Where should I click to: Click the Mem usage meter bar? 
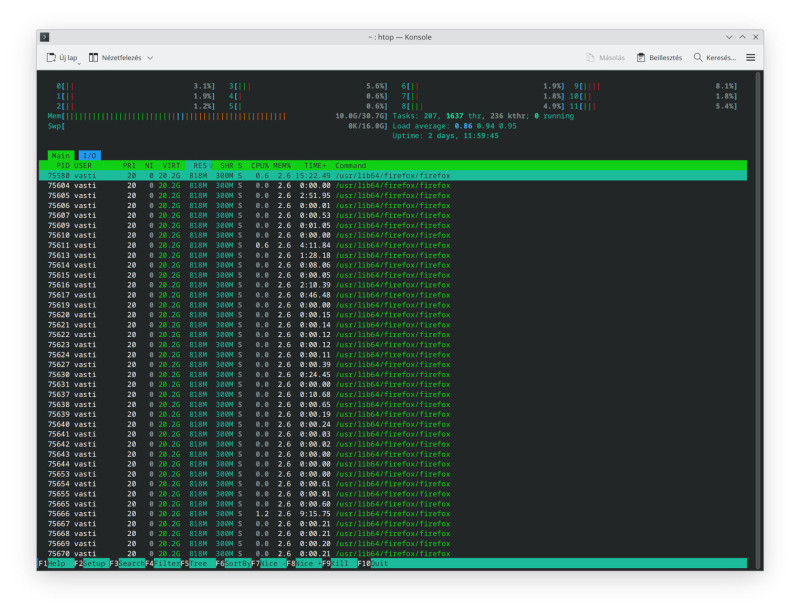pyautogui.click(x=218, y=116)
